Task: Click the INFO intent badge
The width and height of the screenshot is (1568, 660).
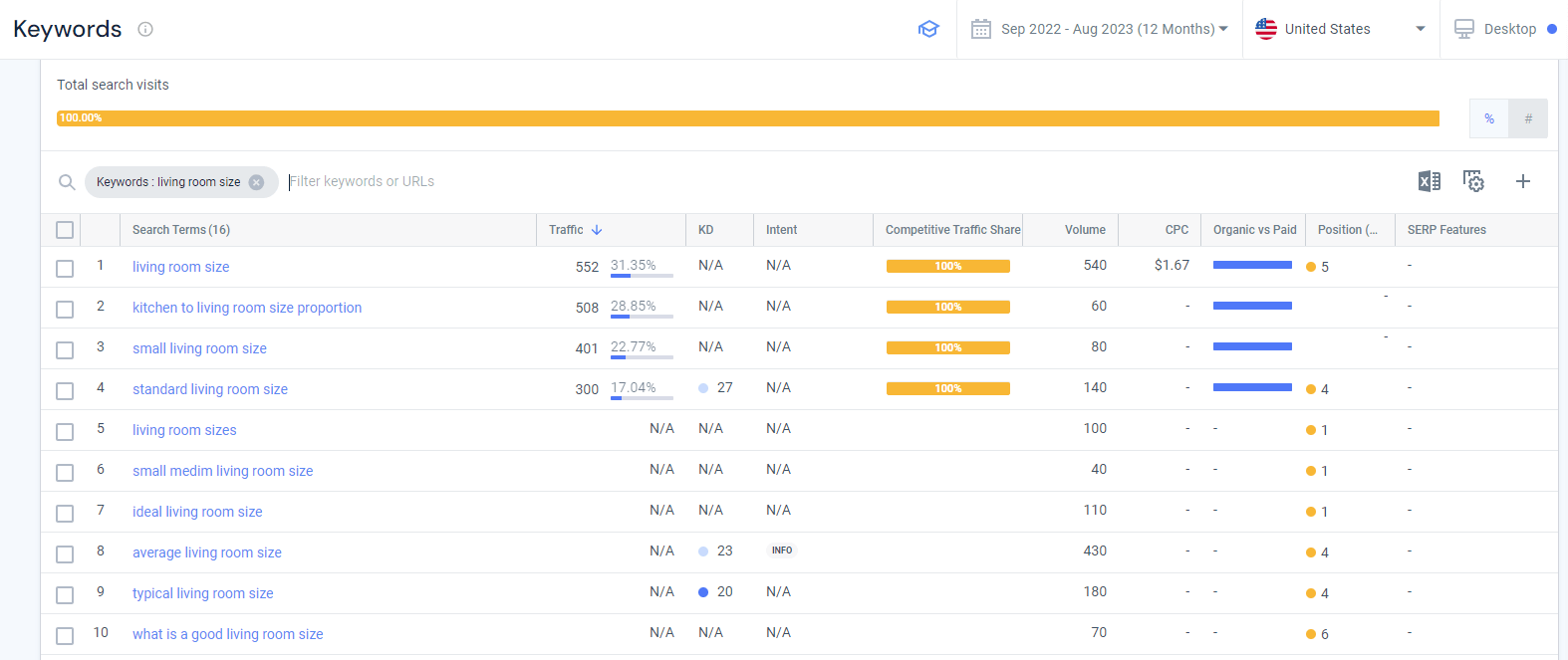Action: 782,550
